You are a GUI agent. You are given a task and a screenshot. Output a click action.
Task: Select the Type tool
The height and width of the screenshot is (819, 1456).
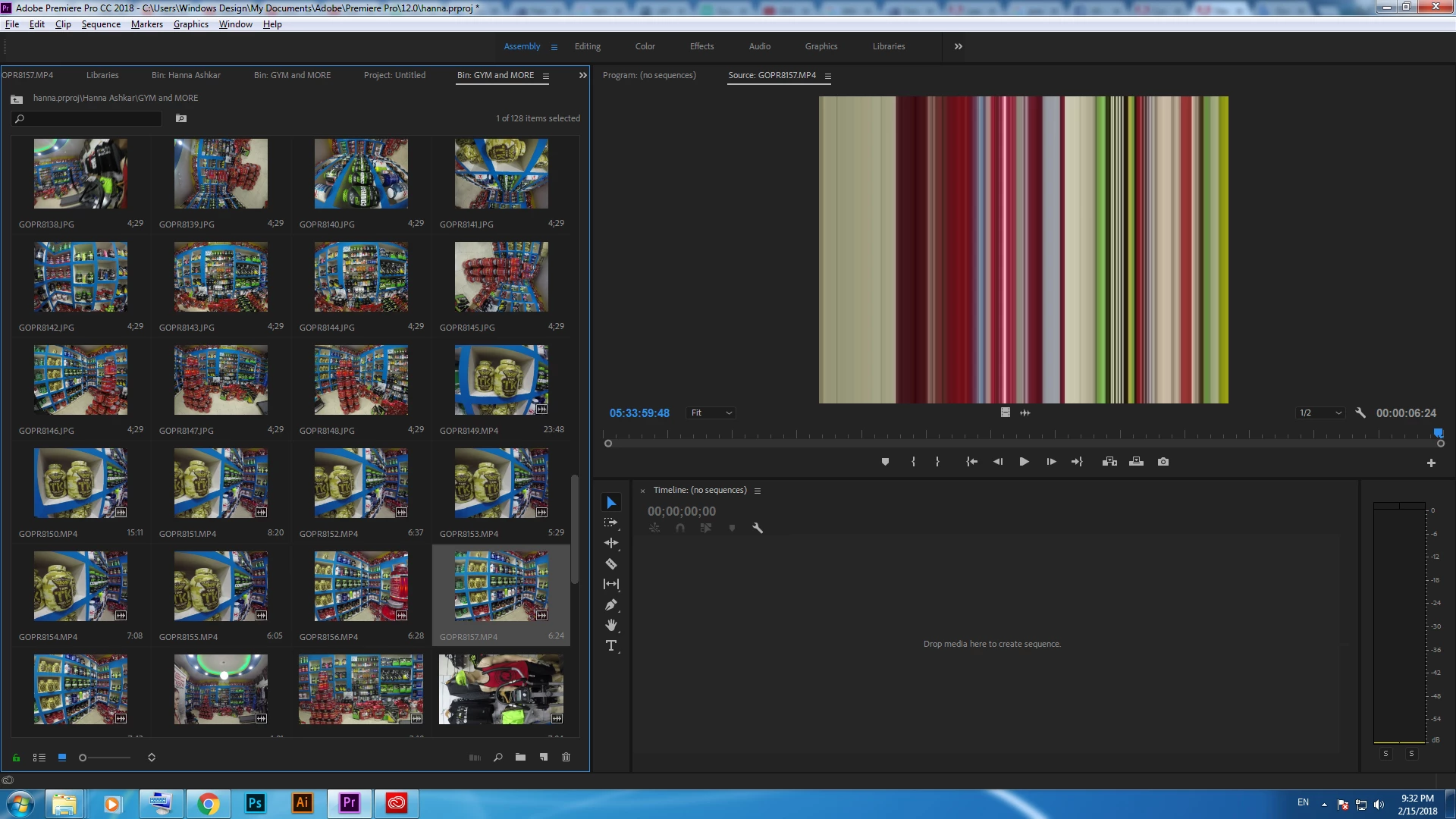coord(611,646)
